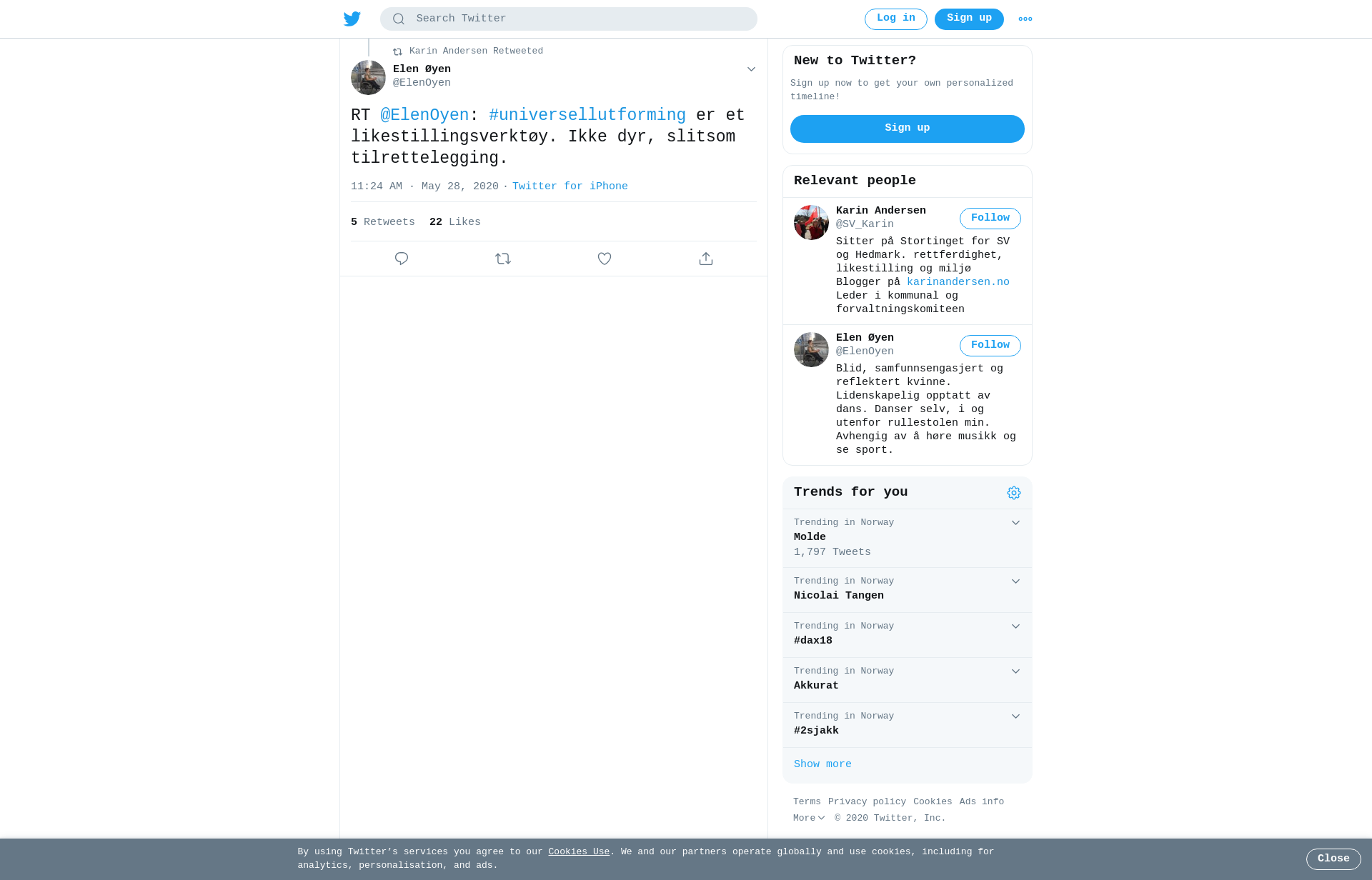Image resolution: width=1372 pixels, height=880 pixels.
Task: Open the #universellutforming hashtag link
Action: tap(587, 115)
